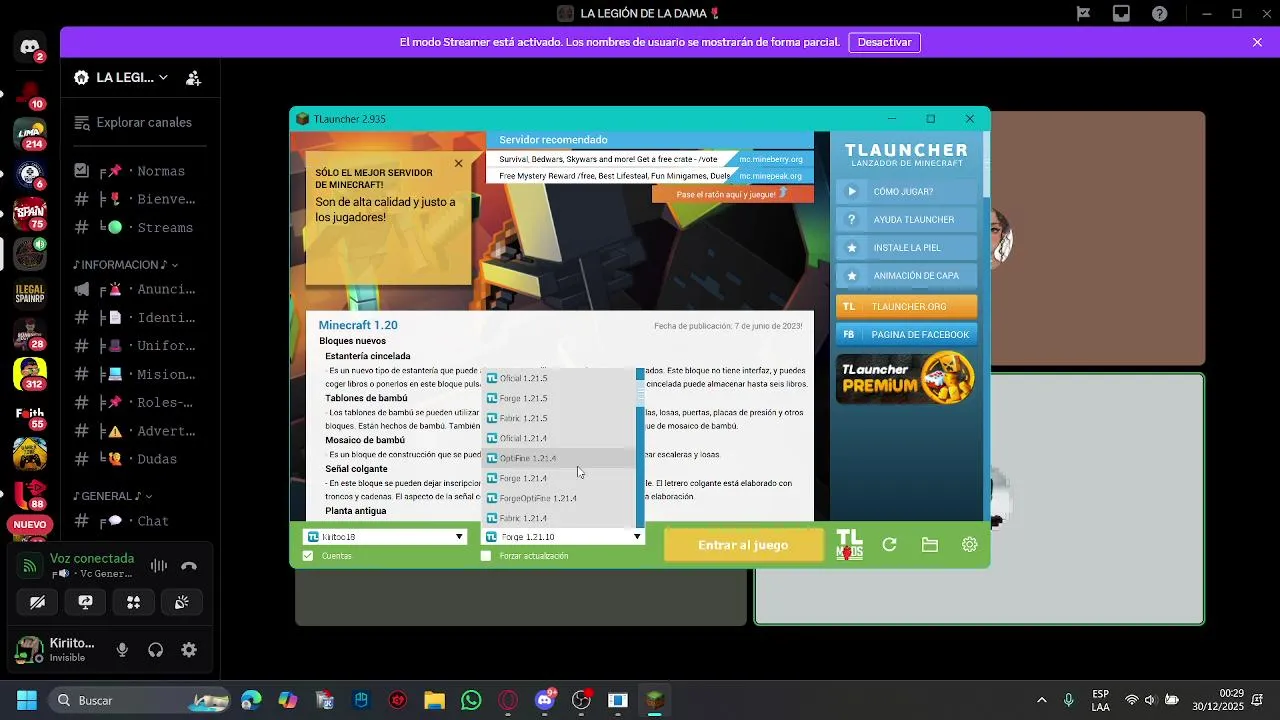Open the Dudas channel

pos(140,459)
